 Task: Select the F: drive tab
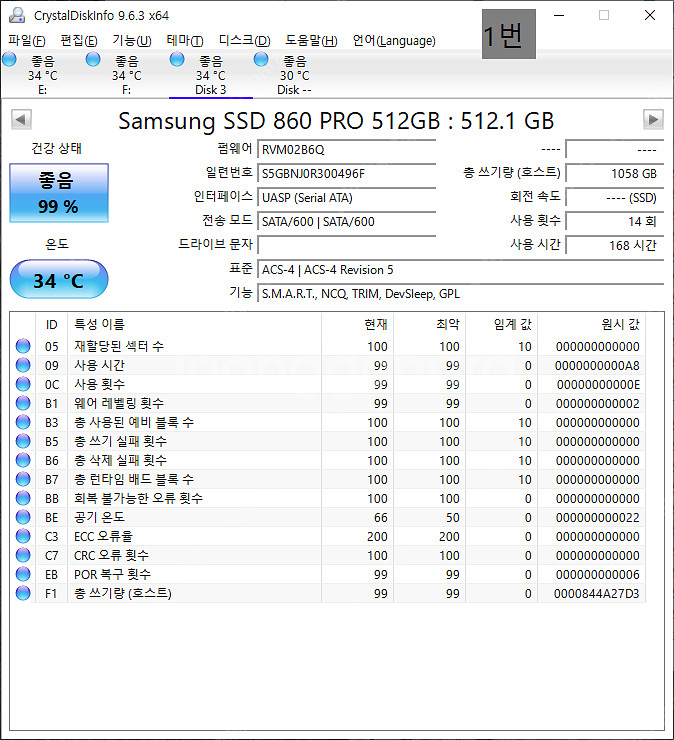coord(126,75)
